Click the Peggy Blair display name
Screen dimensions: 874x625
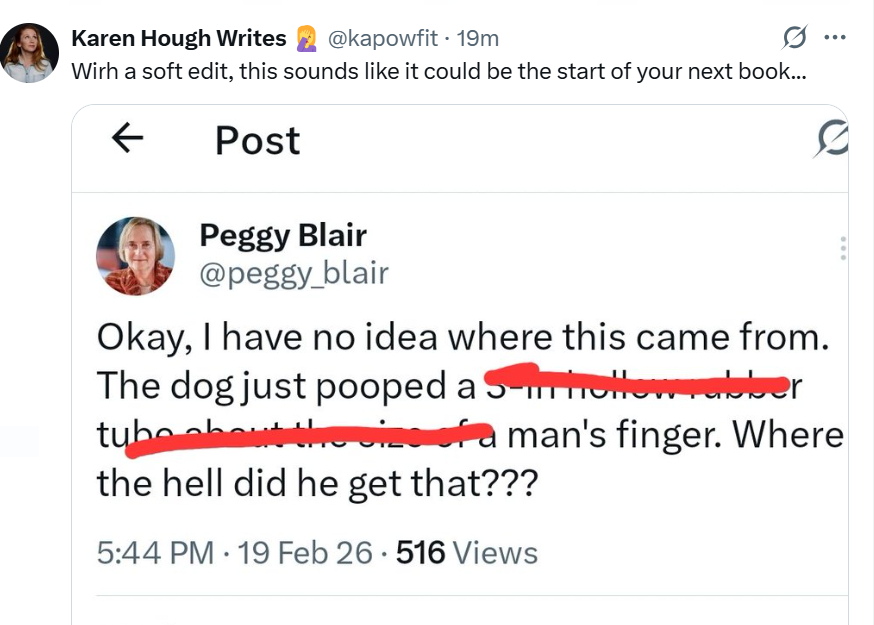pyautogui.click(x=283, y=235)
